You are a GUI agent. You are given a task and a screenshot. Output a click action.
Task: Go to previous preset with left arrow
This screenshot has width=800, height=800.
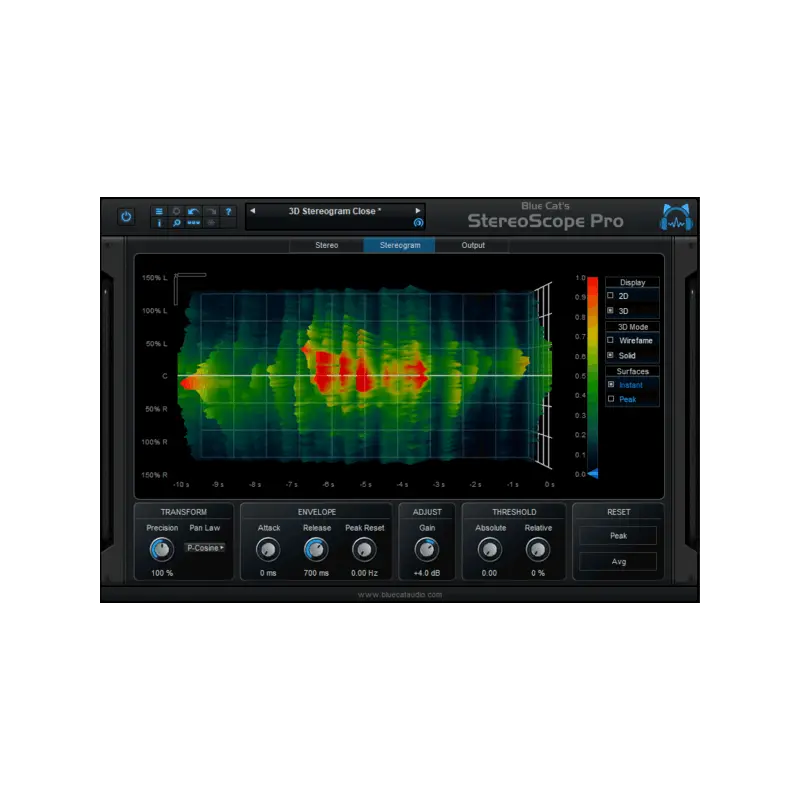(253, 211)
